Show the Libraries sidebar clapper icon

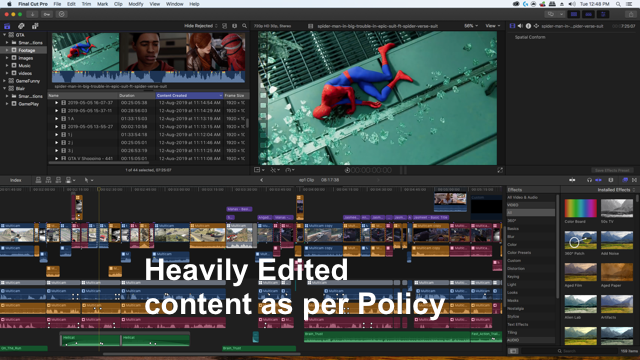[x=7, y=26]
